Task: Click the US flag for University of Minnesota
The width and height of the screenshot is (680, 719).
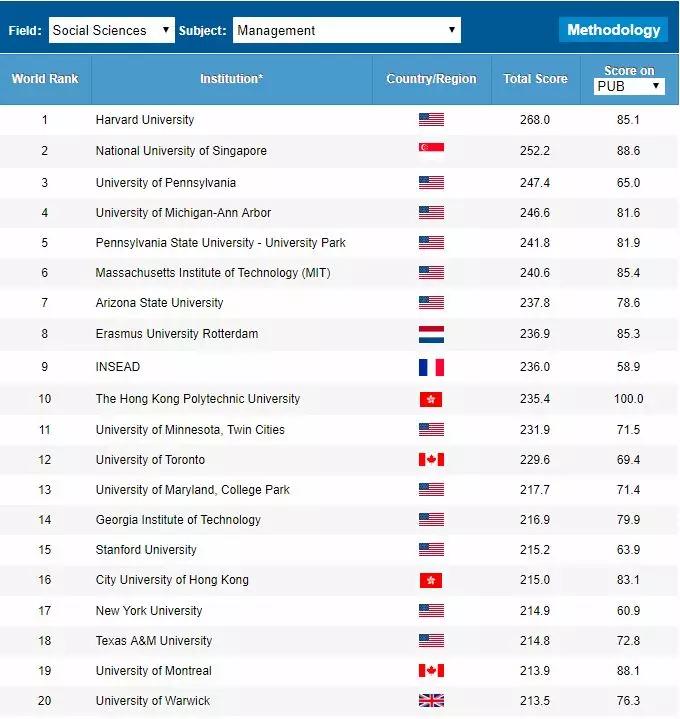Action: tap(431, 430)
